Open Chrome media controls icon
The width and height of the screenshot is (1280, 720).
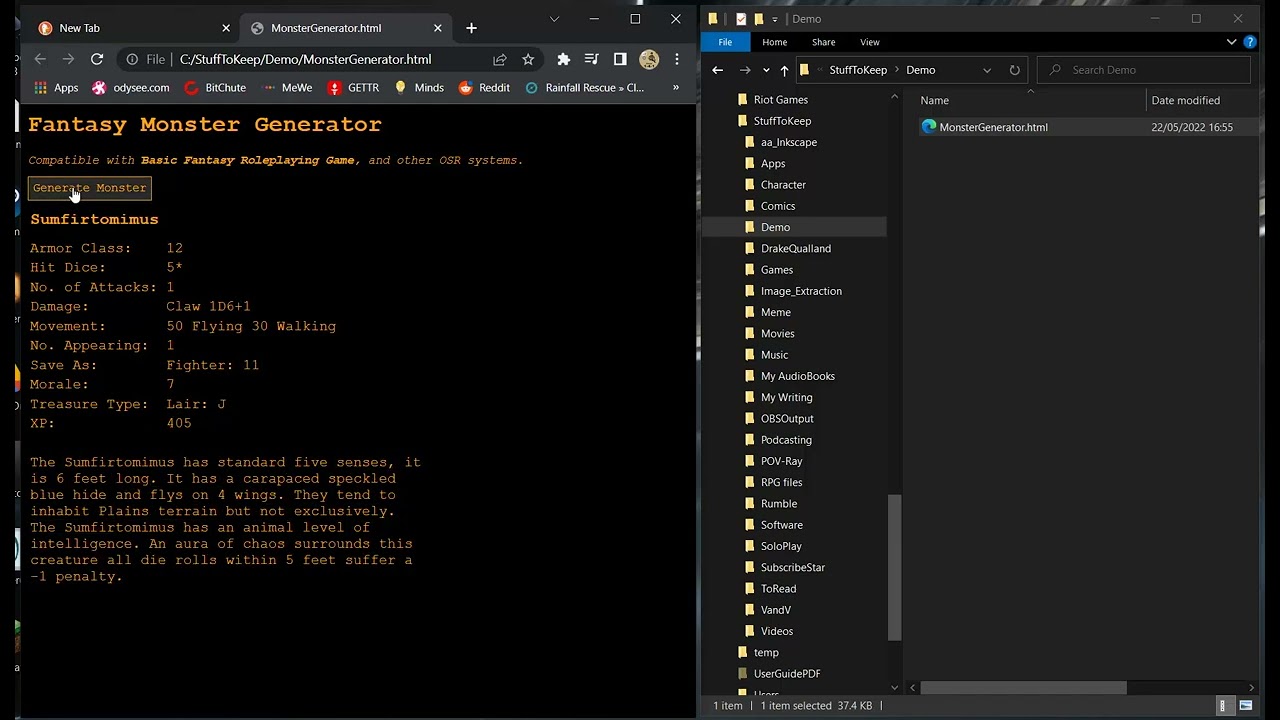[592, 59]
